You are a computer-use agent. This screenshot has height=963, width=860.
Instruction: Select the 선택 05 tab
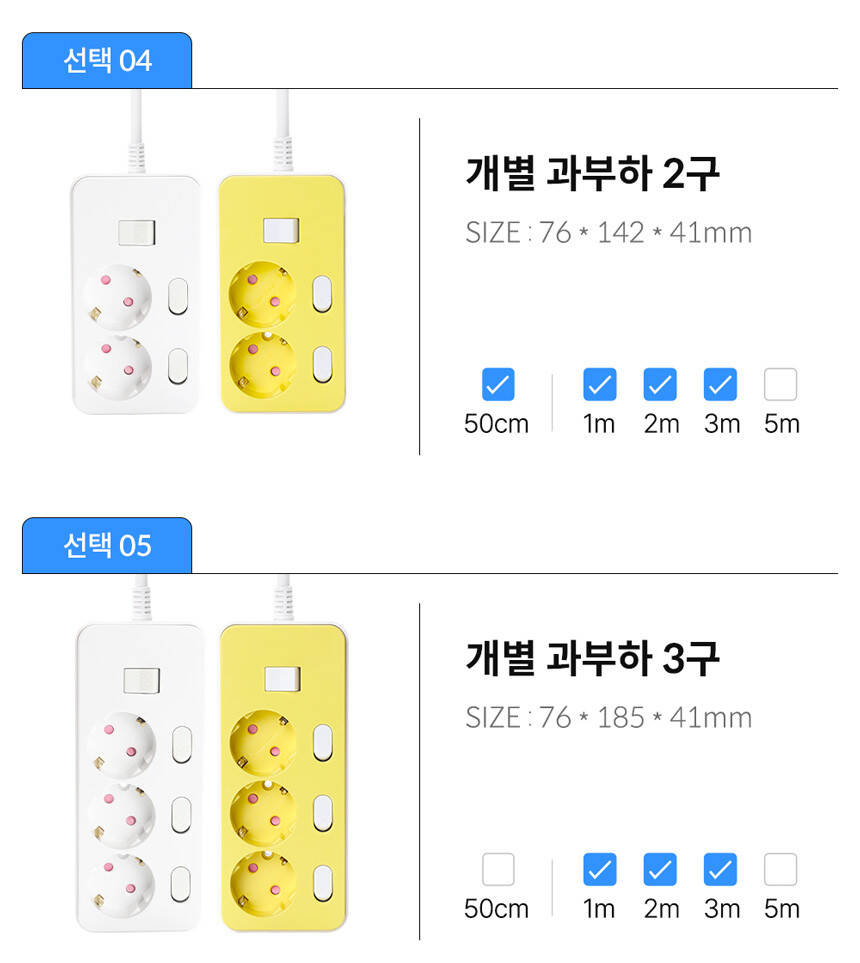click(107, 546)
